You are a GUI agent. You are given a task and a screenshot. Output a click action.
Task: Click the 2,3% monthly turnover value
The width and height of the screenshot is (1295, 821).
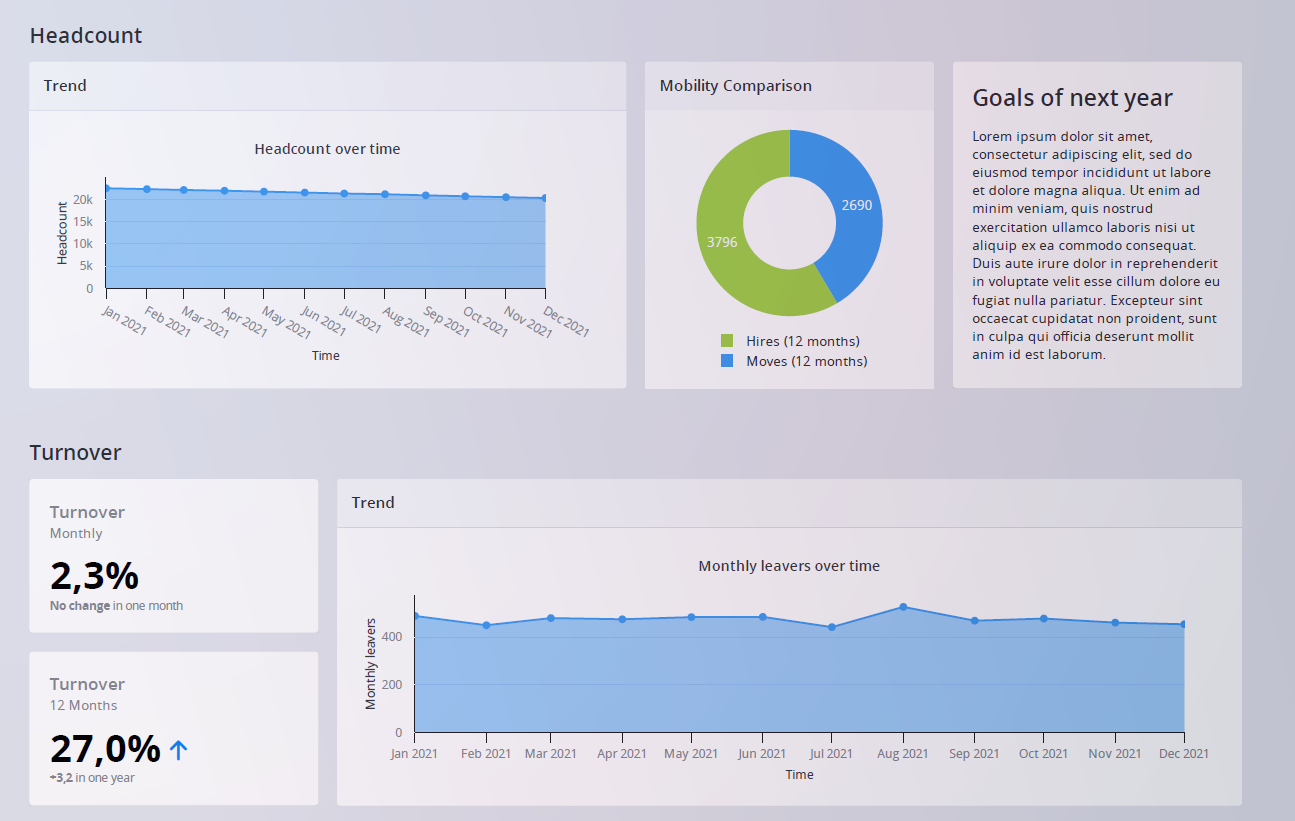[95, 577]
